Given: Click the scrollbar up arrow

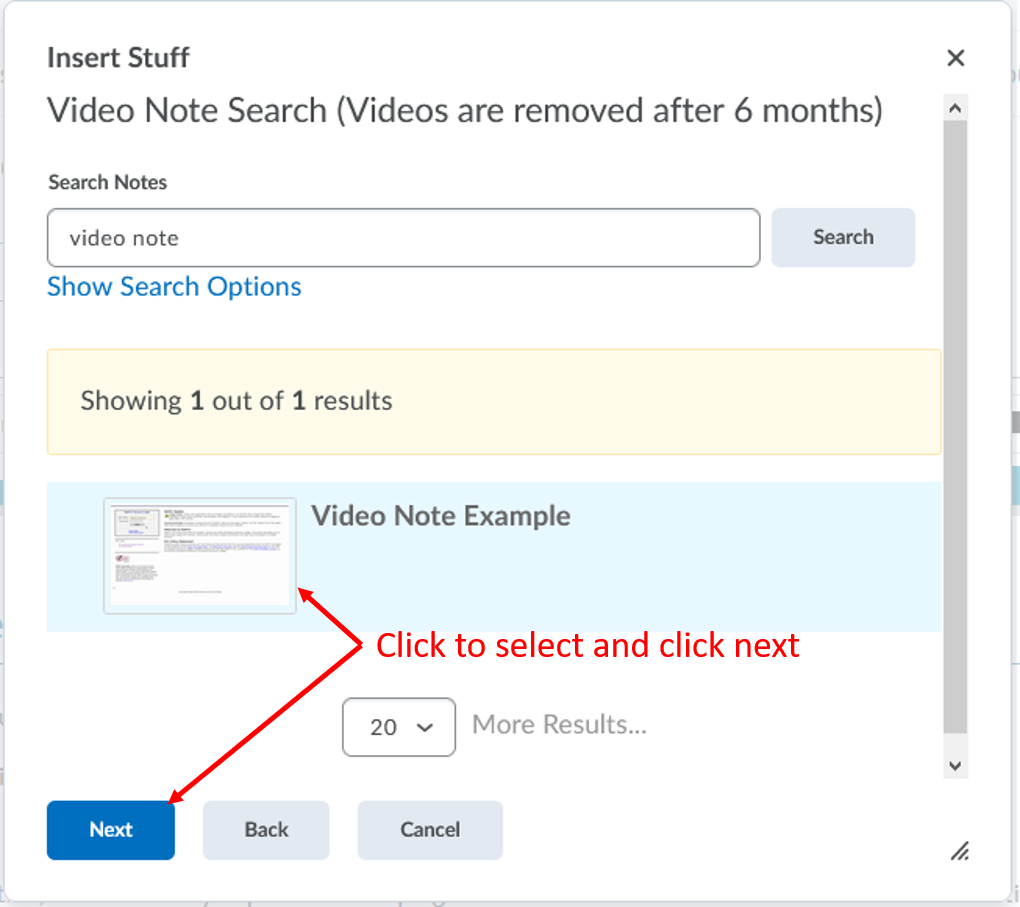Looking at the screenshot, I should 955,106.
